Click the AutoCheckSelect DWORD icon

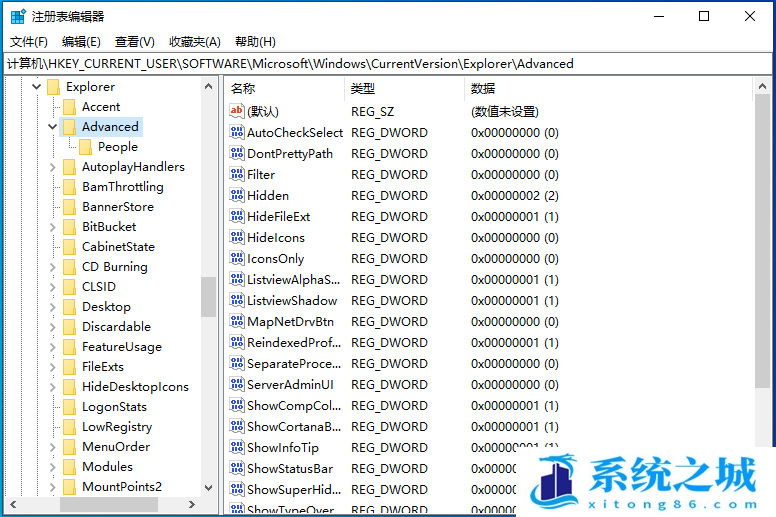pyautogui.click(x=237, y=132)
